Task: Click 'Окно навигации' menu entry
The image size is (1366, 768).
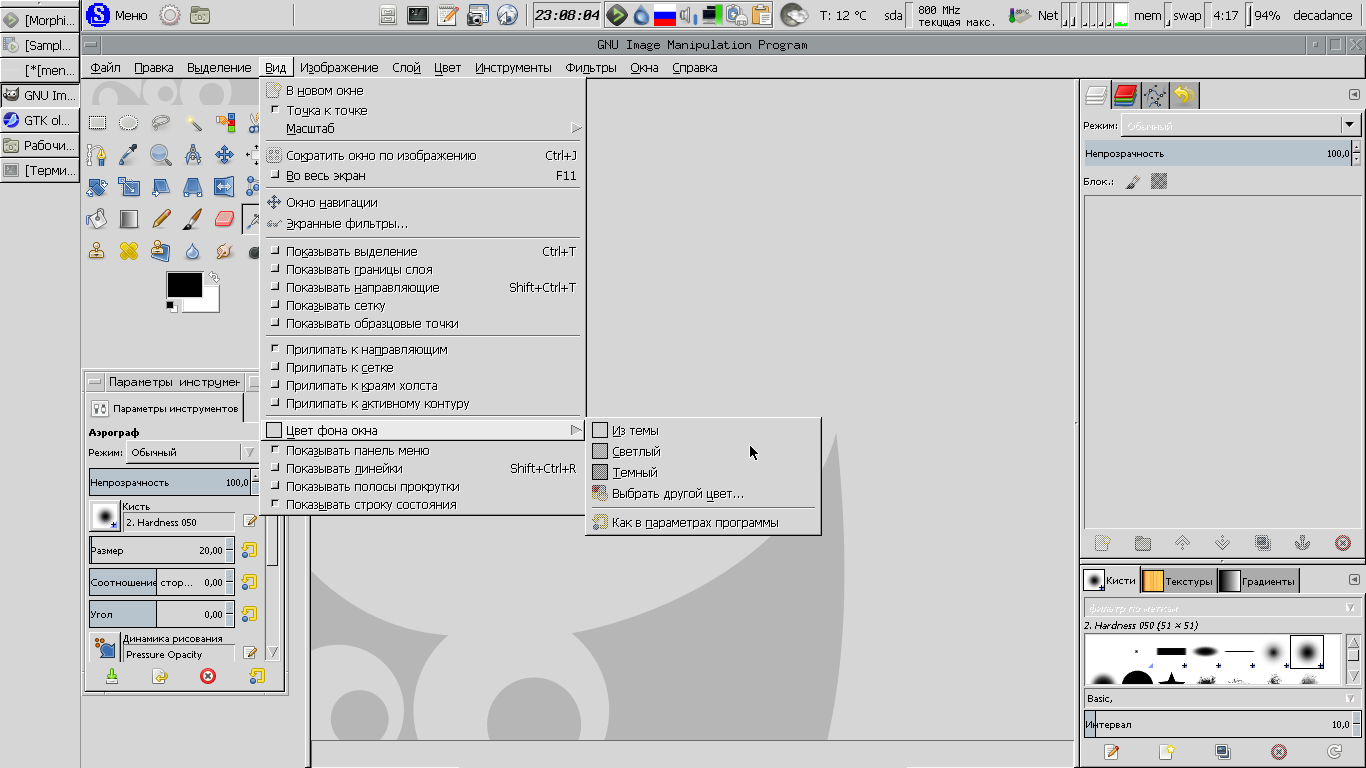Action: [x=422, y=202]
